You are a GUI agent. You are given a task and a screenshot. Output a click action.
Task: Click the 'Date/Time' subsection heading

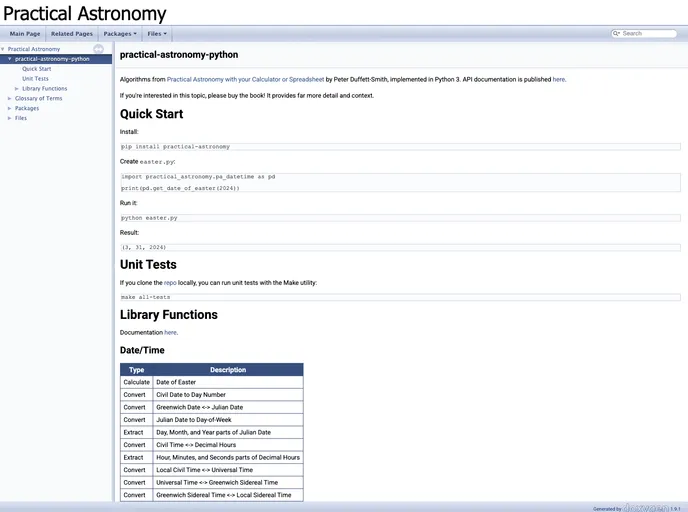tap(142, 350)
